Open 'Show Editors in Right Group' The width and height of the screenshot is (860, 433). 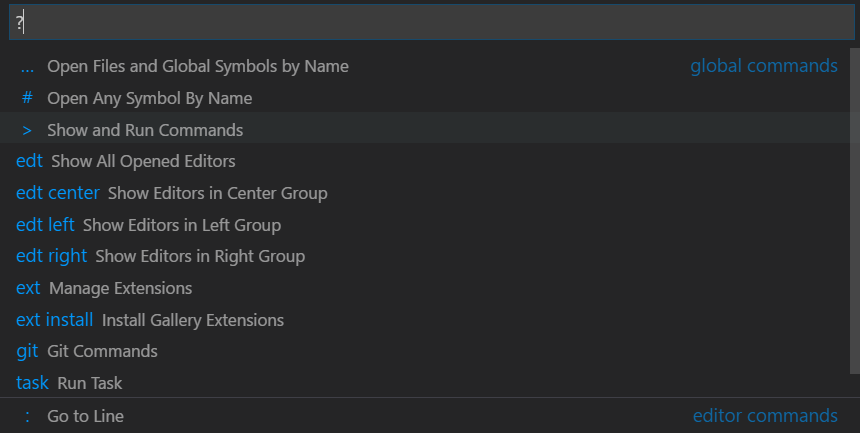[200, 256]
